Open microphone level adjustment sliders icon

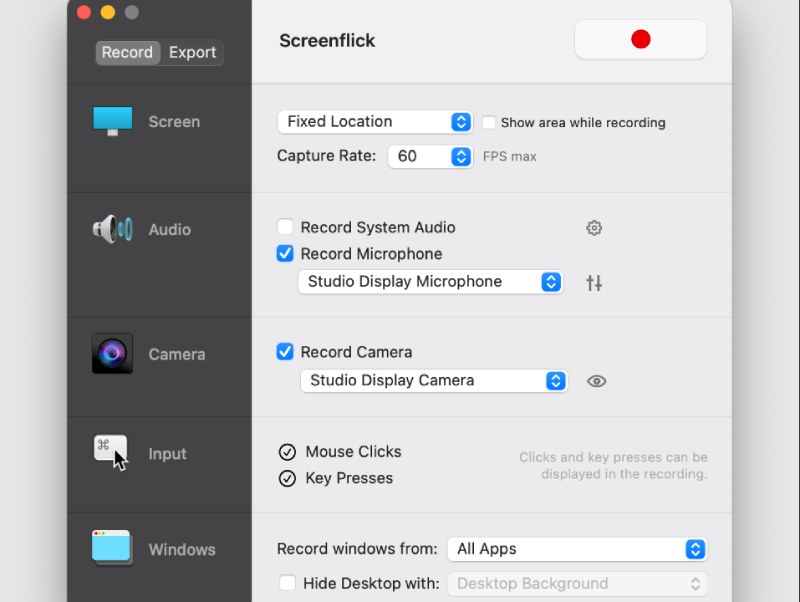594,283
